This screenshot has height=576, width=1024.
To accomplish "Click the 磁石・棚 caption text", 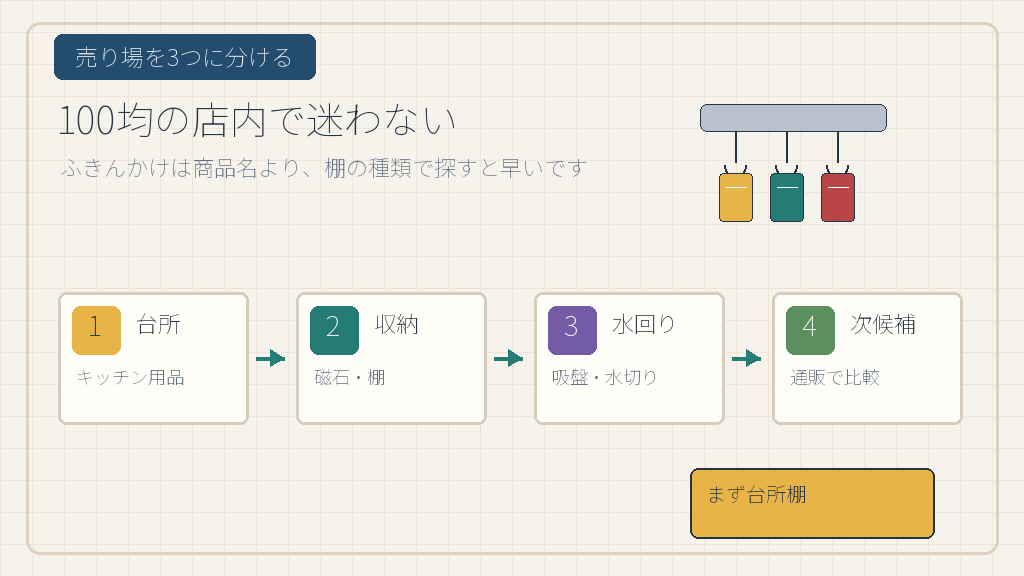I will [350, 377].
